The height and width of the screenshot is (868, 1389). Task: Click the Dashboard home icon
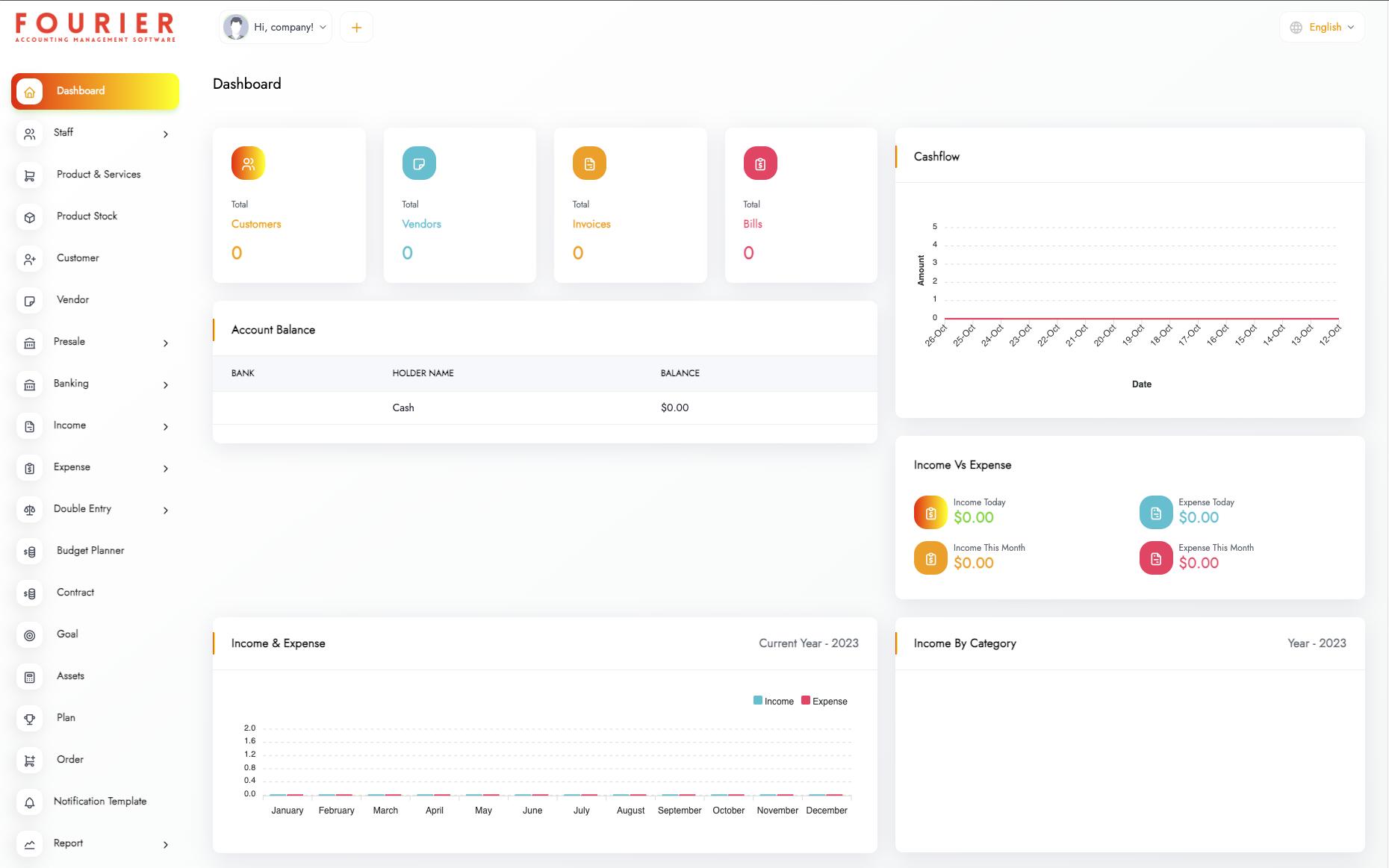(29, 92)
